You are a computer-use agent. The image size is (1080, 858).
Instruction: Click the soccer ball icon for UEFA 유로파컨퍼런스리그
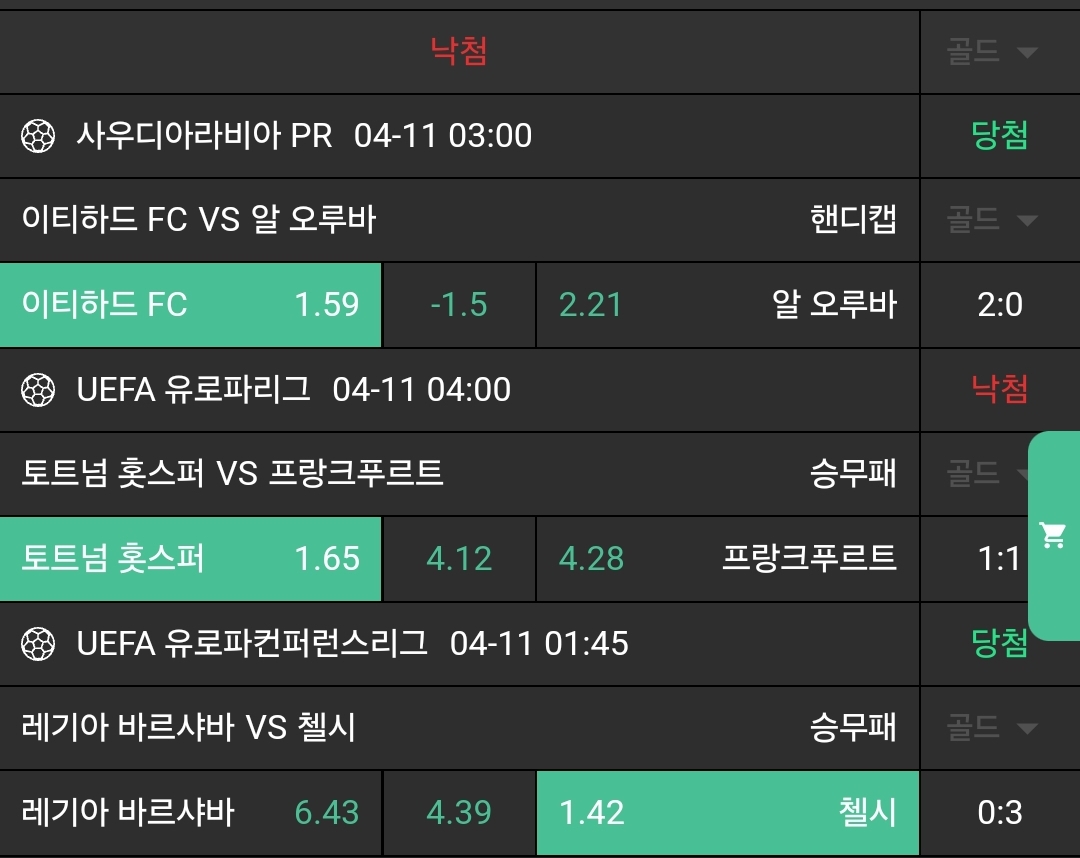(x=38, y=643)
